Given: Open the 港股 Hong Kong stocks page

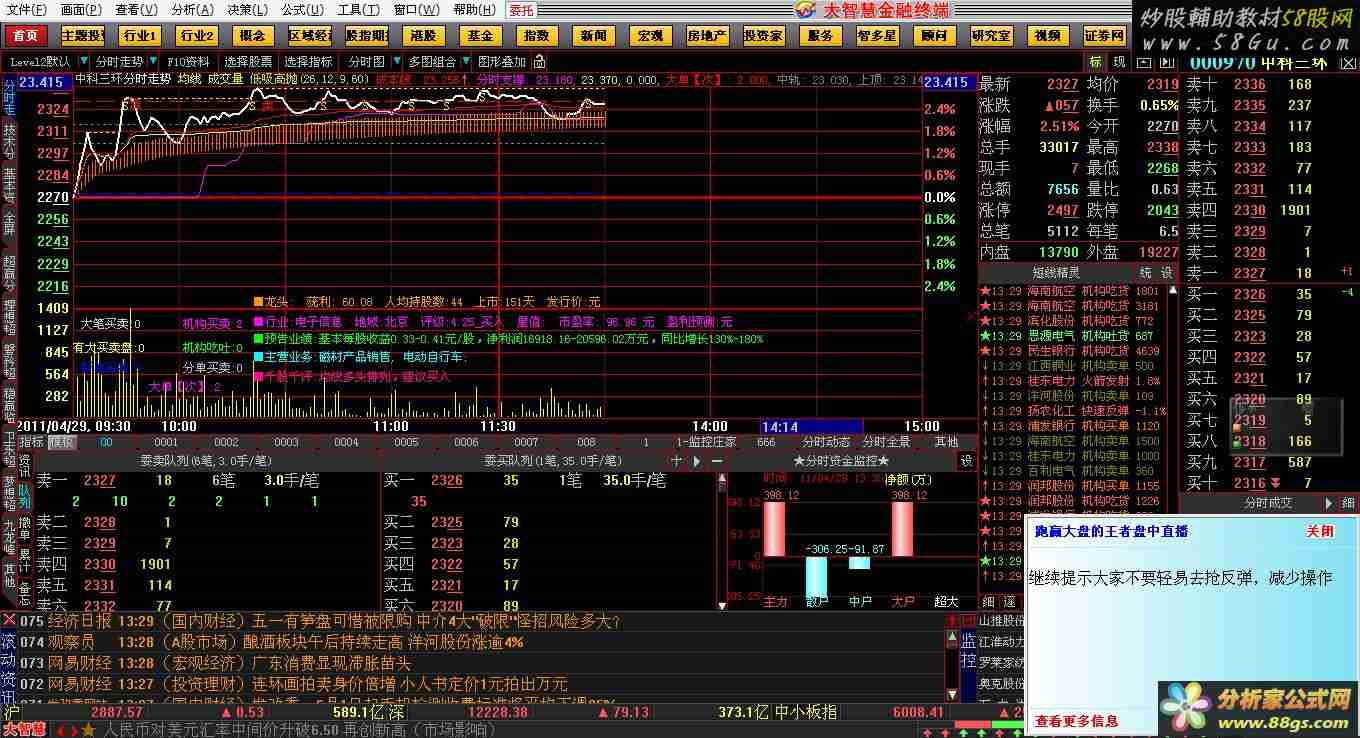Looking at the screenshot, I should [423, 36].
